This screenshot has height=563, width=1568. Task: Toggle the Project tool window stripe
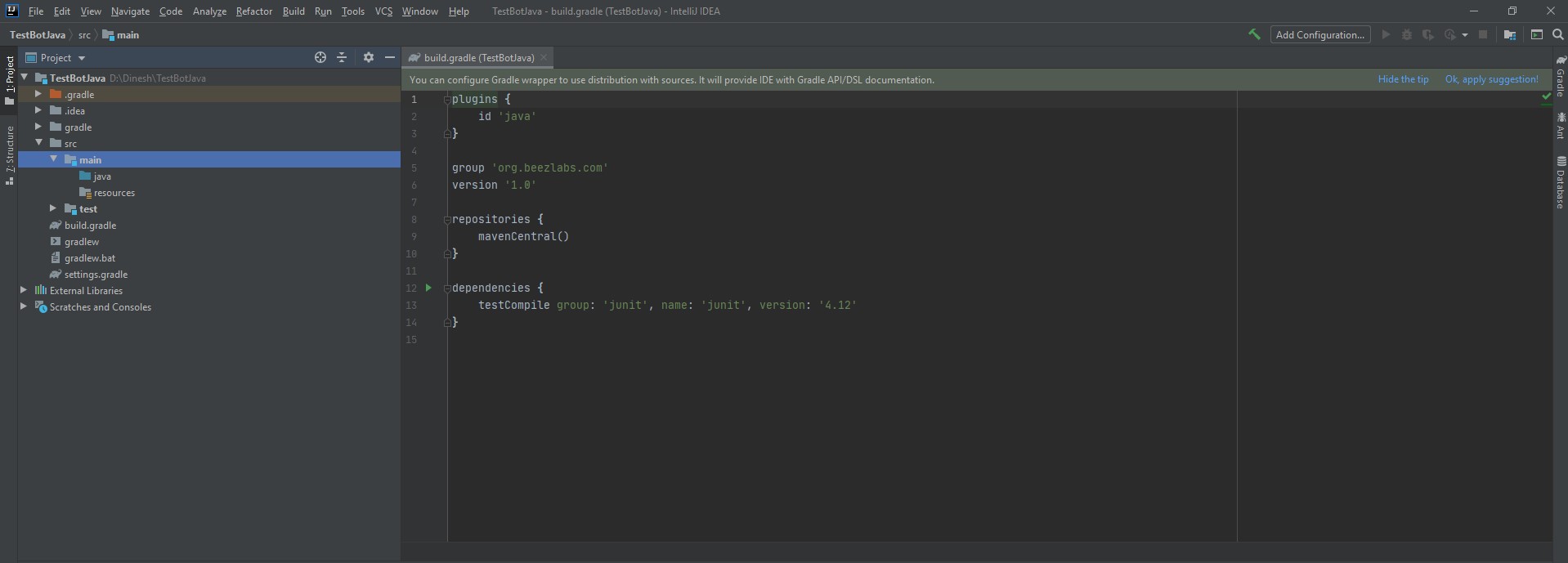pos(9,80)
